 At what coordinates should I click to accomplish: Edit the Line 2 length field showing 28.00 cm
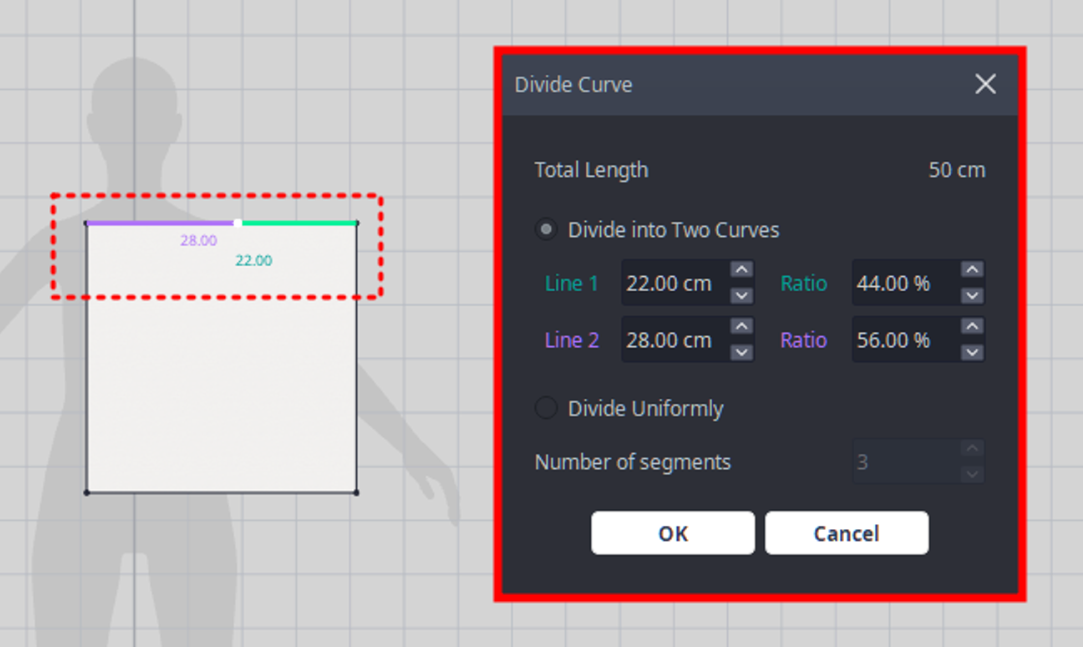[672, 339]
